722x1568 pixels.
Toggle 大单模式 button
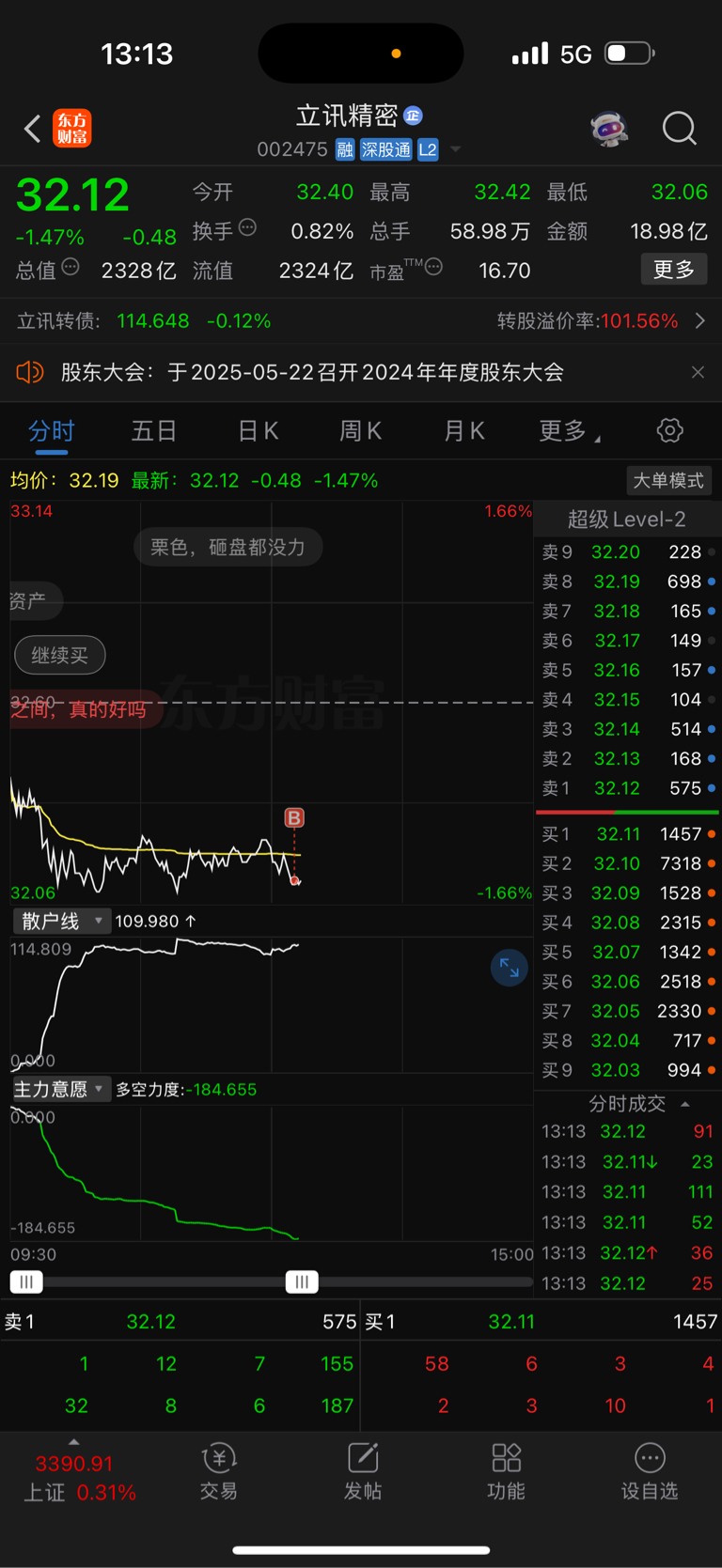(x=668, y=481)
